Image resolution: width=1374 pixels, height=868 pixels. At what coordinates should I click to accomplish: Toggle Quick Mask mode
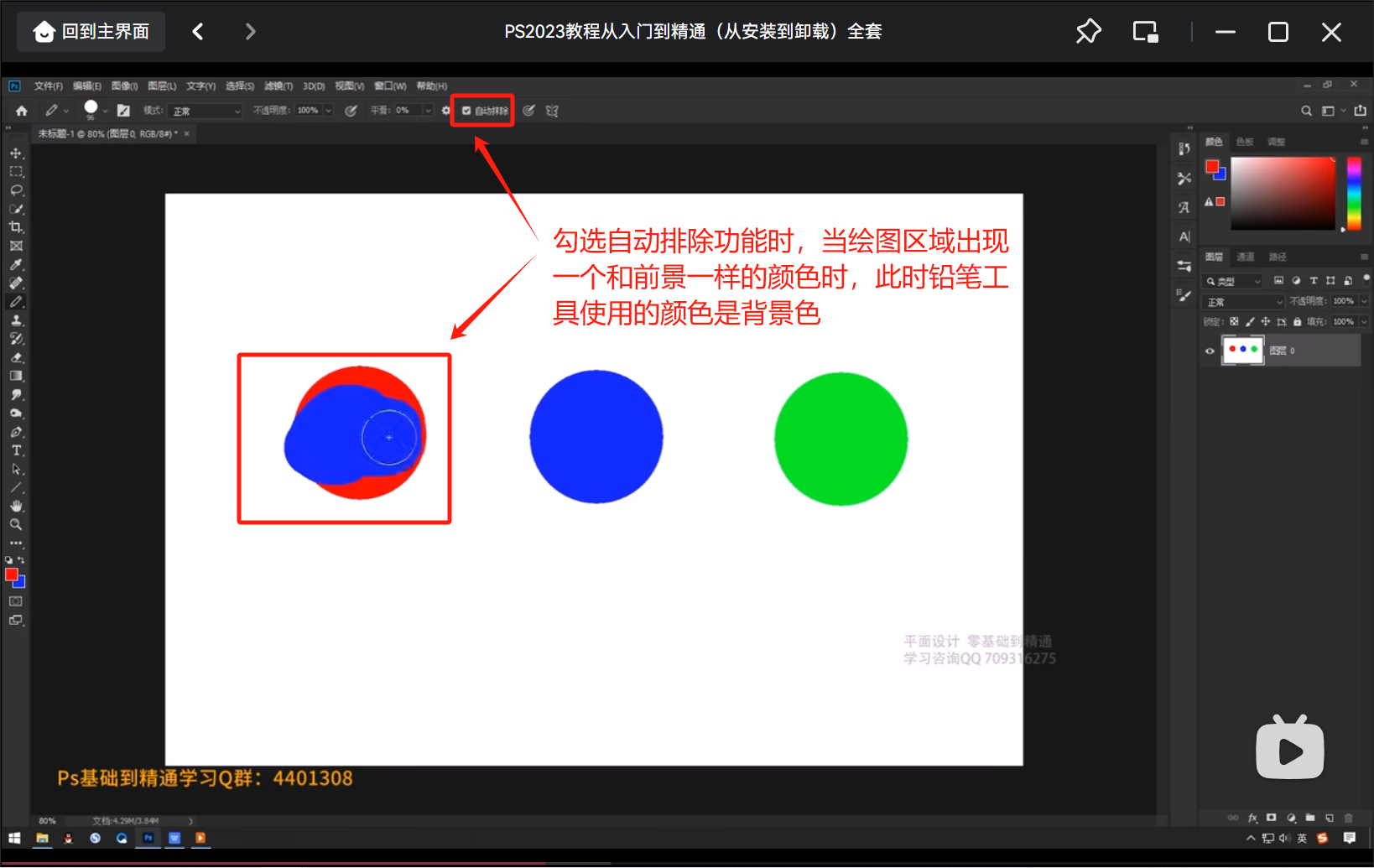point(16,601)
